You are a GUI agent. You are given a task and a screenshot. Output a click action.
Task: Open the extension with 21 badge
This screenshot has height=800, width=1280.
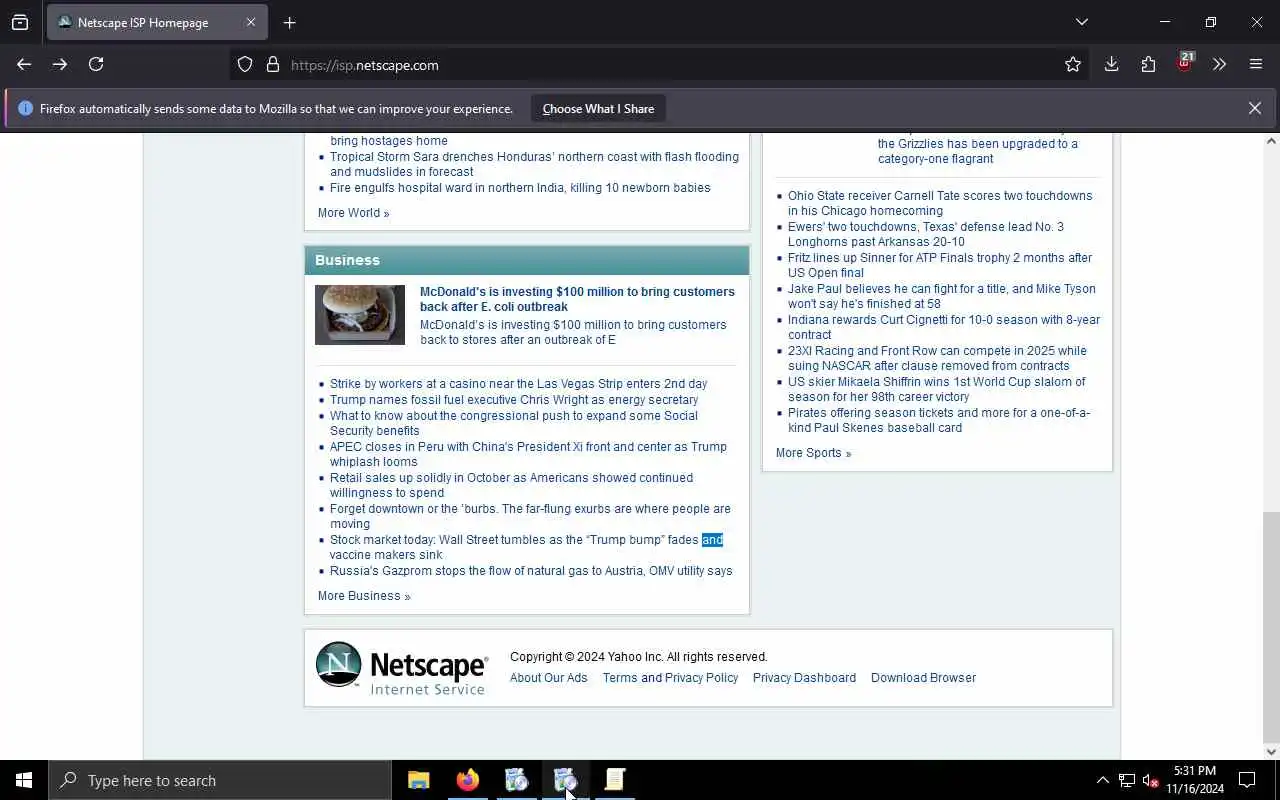tap(1185, 63)
